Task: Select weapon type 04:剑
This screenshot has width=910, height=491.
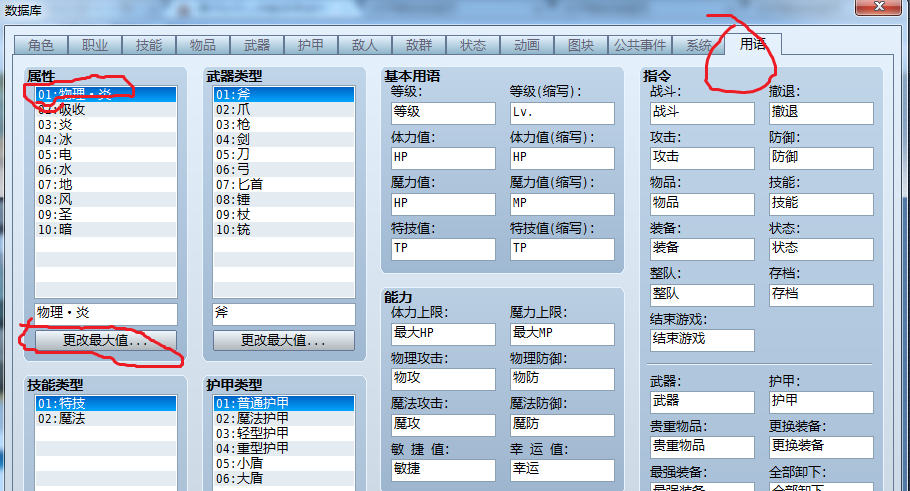Action: (x=284, y=139)
